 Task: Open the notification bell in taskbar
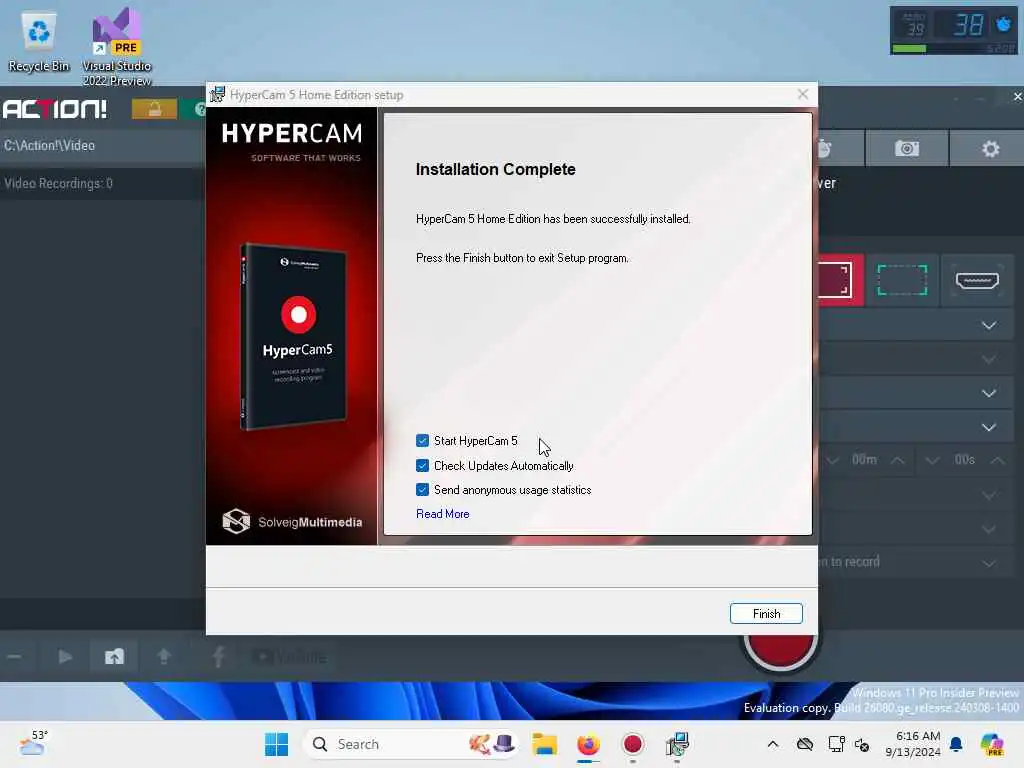click(x=956, y=744)
